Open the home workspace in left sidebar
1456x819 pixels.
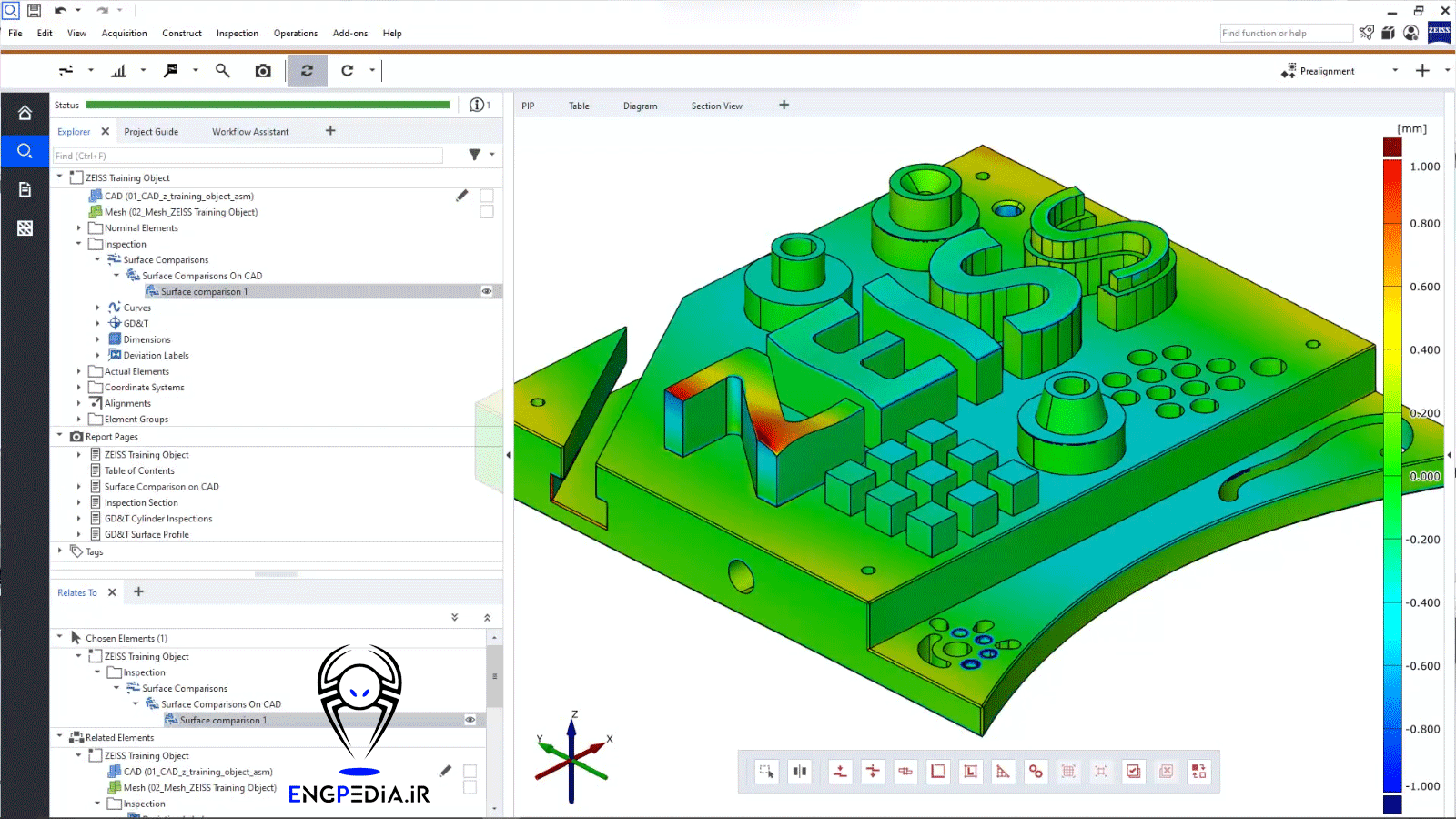coord(25,113)
